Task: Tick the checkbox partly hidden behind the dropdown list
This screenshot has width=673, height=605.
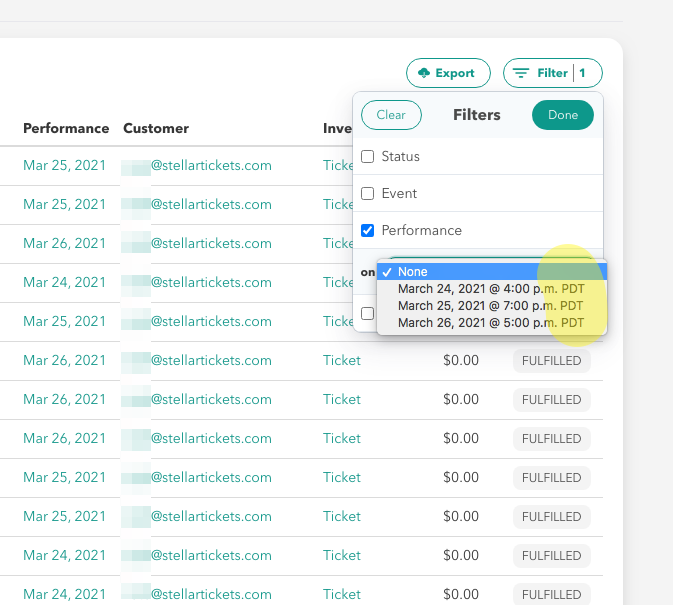Action: (367, 314)
